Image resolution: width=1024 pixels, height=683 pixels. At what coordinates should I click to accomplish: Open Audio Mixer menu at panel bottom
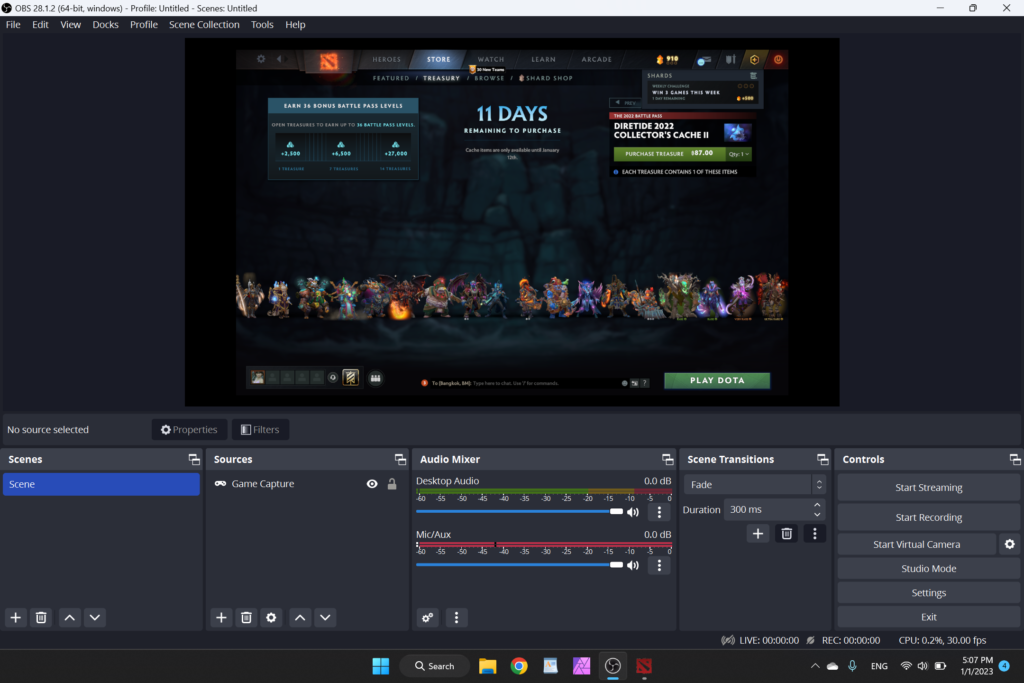pyautogui.click(x=456, y=617)
